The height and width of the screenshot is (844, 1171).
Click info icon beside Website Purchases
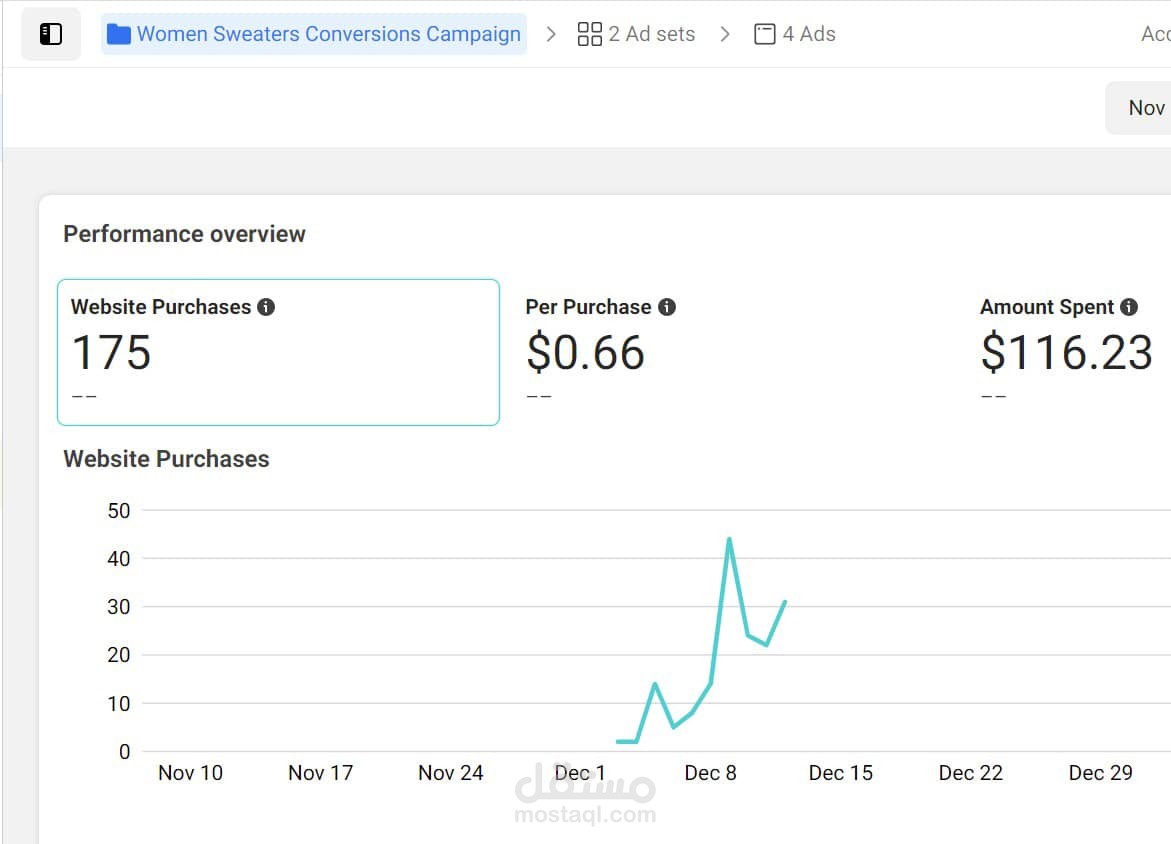(x=266, y=307)
